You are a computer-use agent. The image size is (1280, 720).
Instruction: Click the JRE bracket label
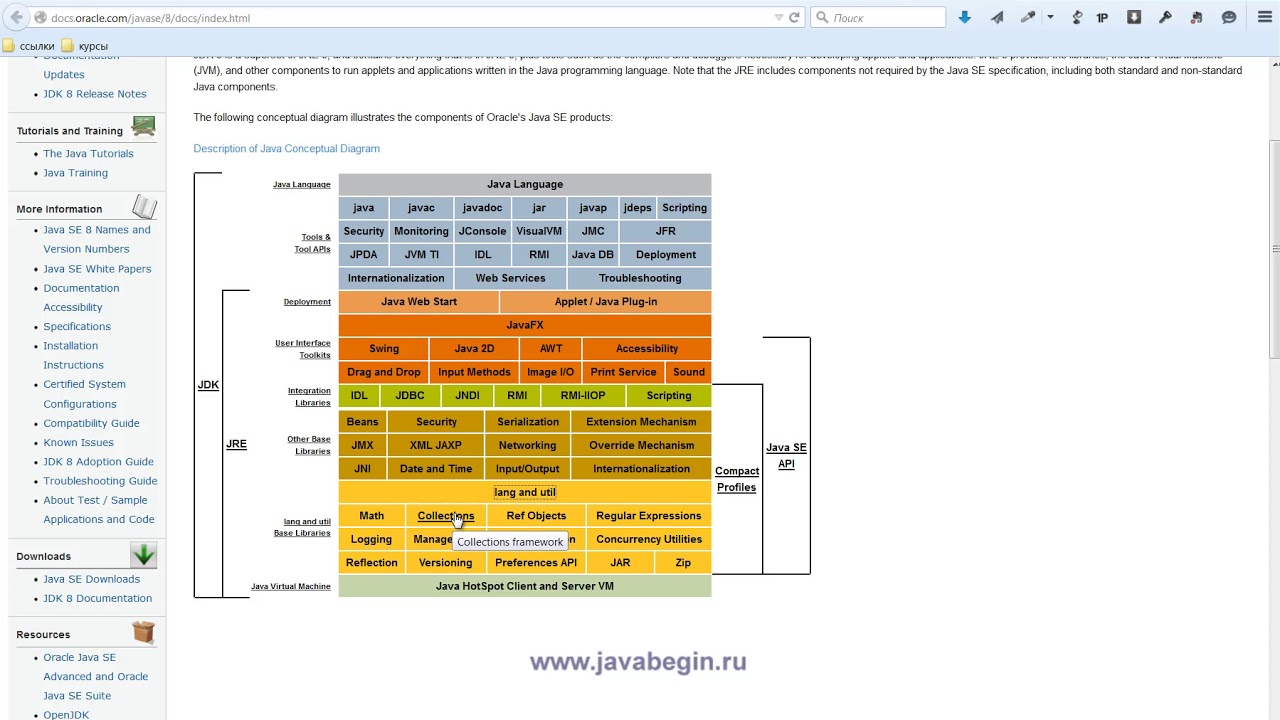(x=236, y=444)
